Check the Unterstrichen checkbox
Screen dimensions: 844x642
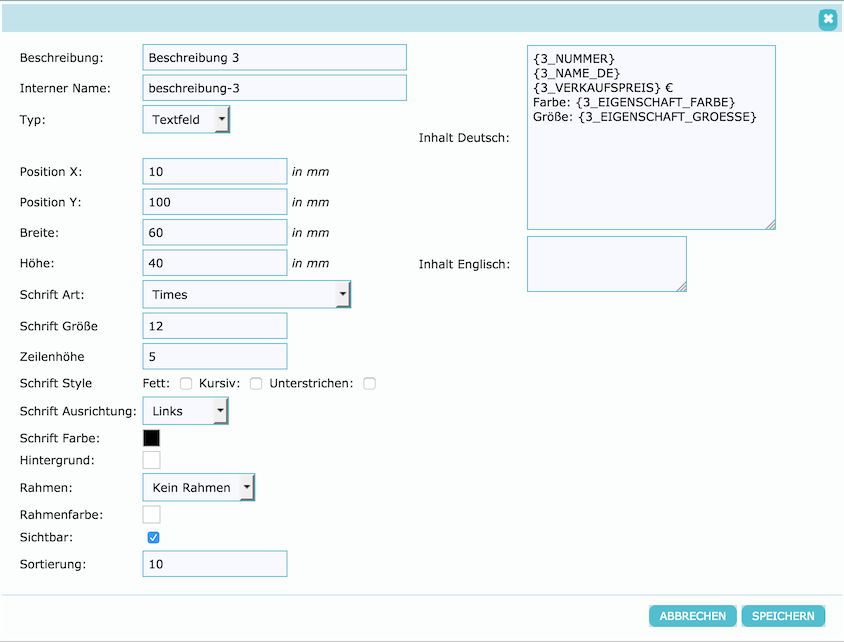(370, 383)
